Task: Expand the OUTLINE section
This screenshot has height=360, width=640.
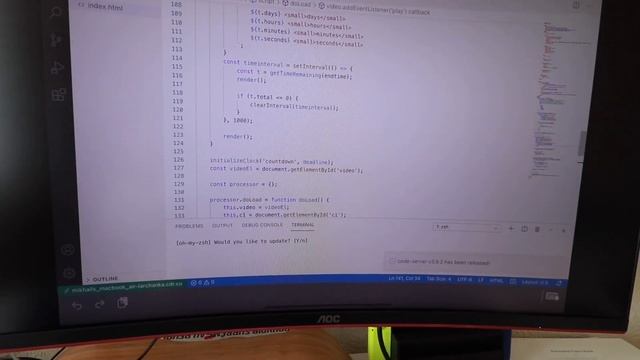Action: coord(102,279)
